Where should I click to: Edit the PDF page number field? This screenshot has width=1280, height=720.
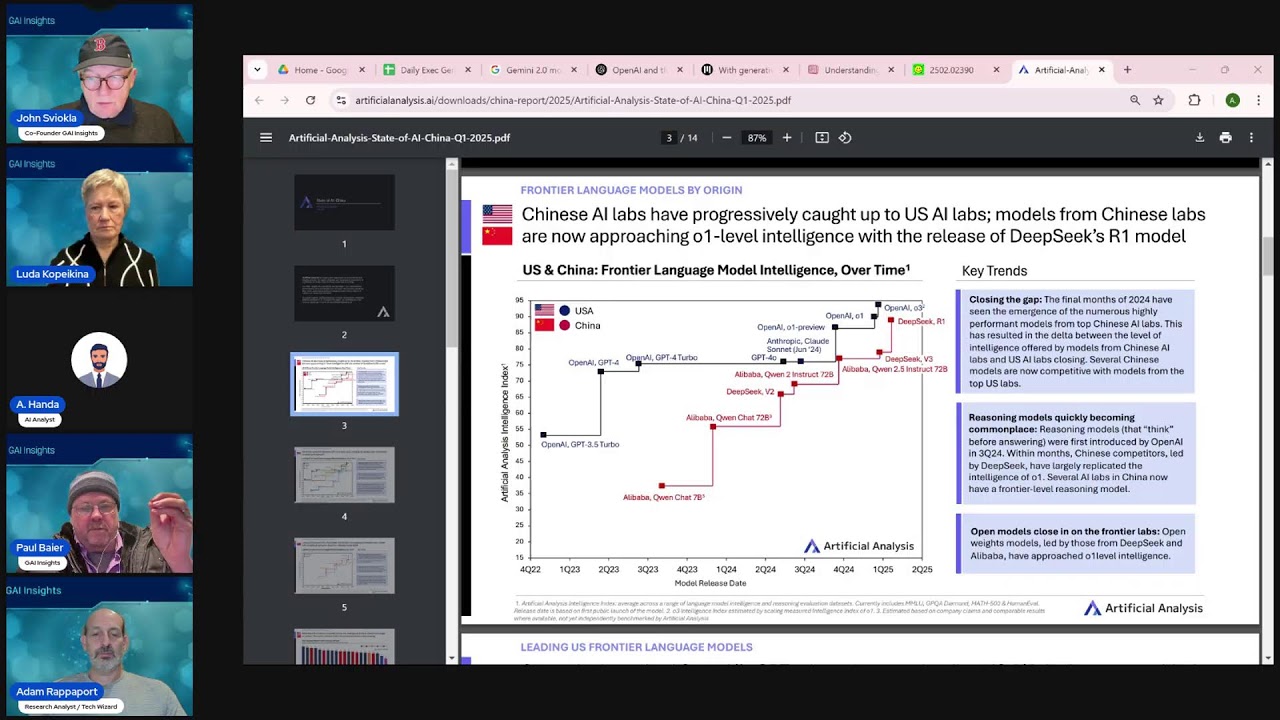(x=669, y=138)
